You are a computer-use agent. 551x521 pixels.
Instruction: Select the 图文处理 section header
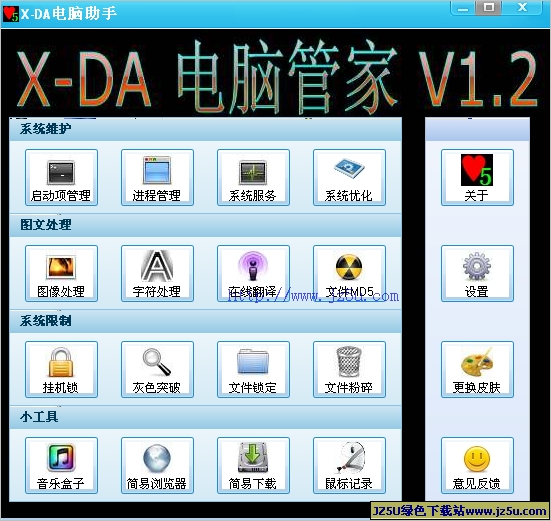click(x=205, y=225)
